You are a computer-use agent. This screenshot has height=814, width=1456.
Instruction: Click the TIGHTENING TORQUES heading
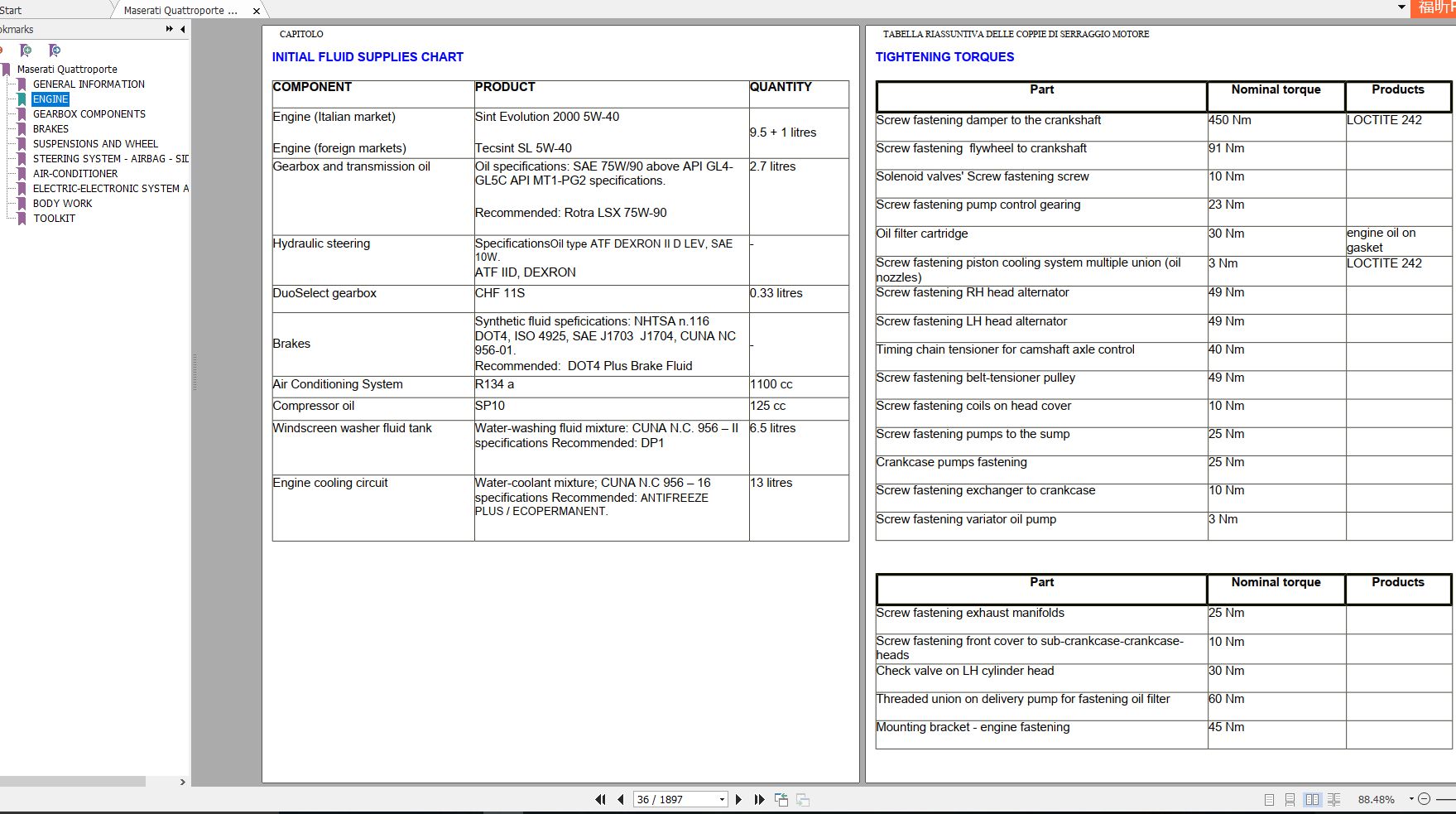coord(944,57)
